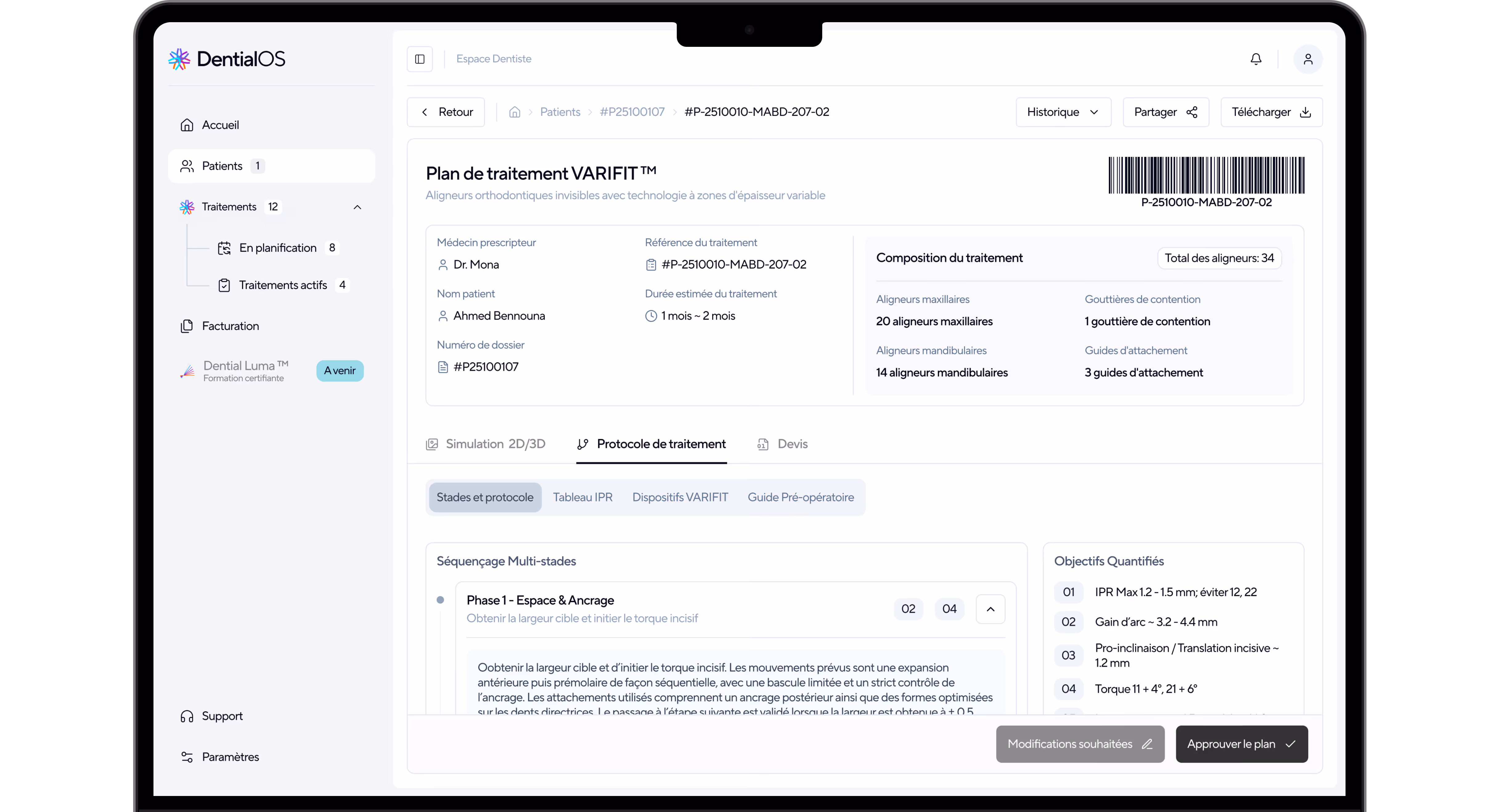Activate the En planification filter

point(278,248)
